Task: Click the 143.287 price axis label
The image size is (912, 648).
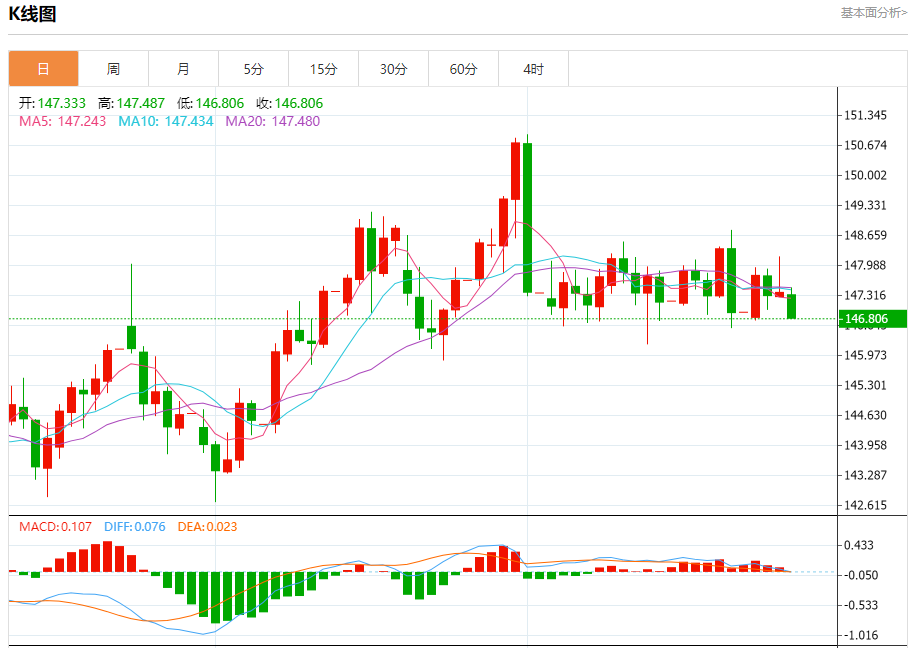Action: point(865,475)
